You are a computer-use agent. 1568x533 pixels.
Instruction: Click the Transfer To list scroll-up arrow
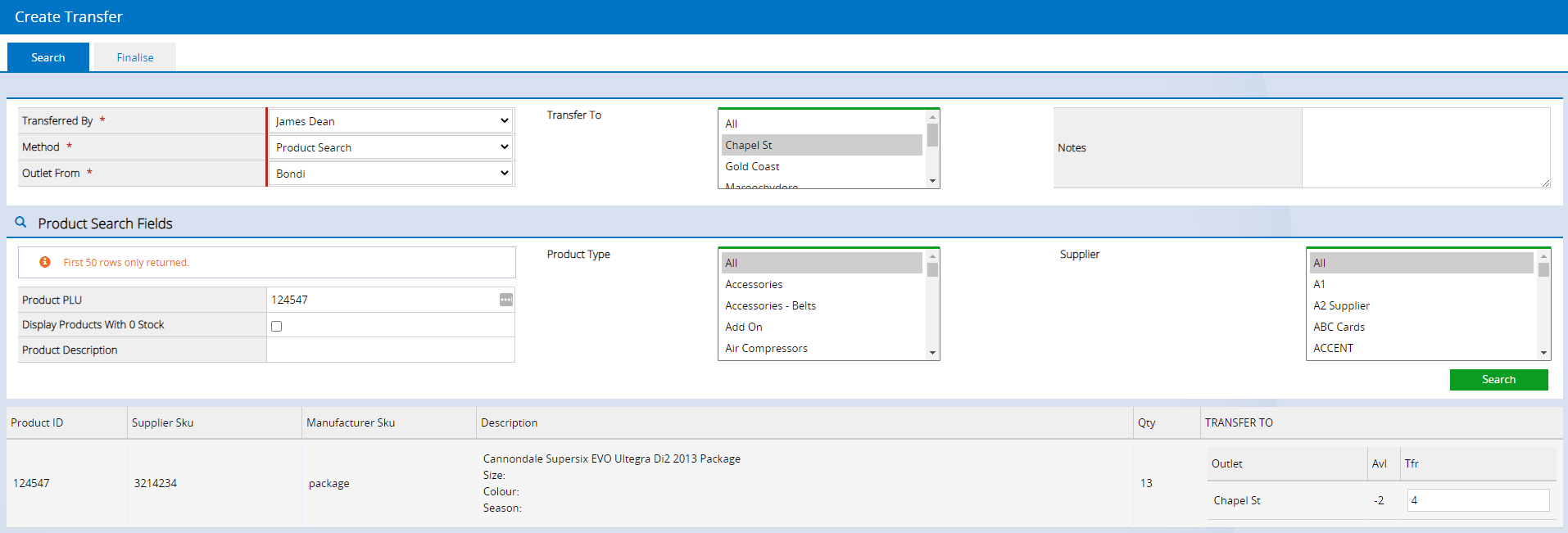(x=932, y=117)
